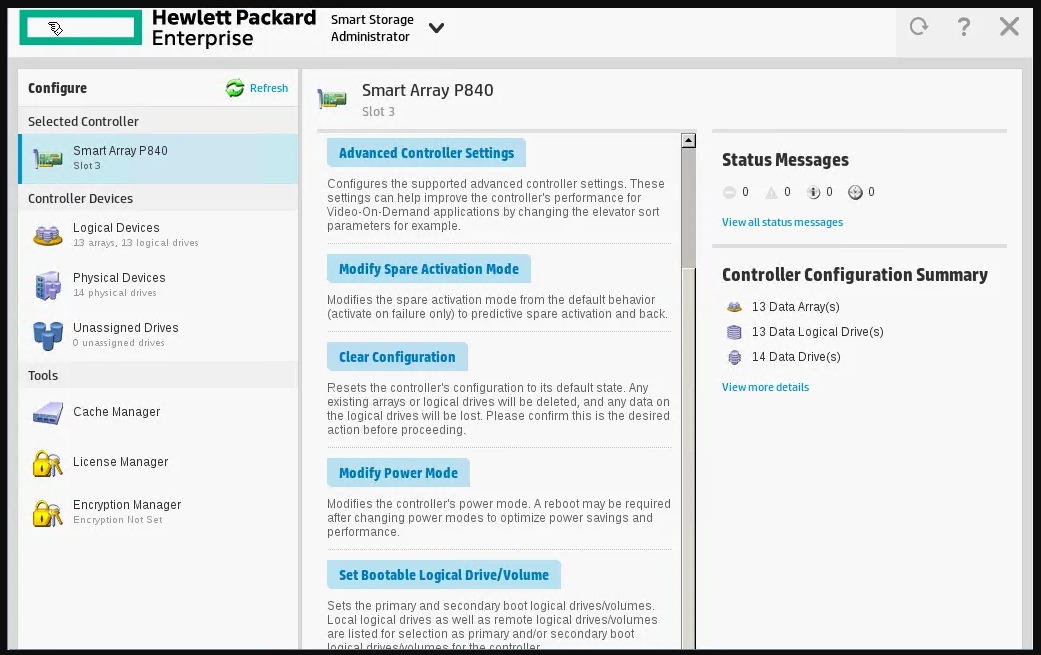Open Unassigned Drives
Screen dimensions: 1041x655
click(x=159, y=334)
